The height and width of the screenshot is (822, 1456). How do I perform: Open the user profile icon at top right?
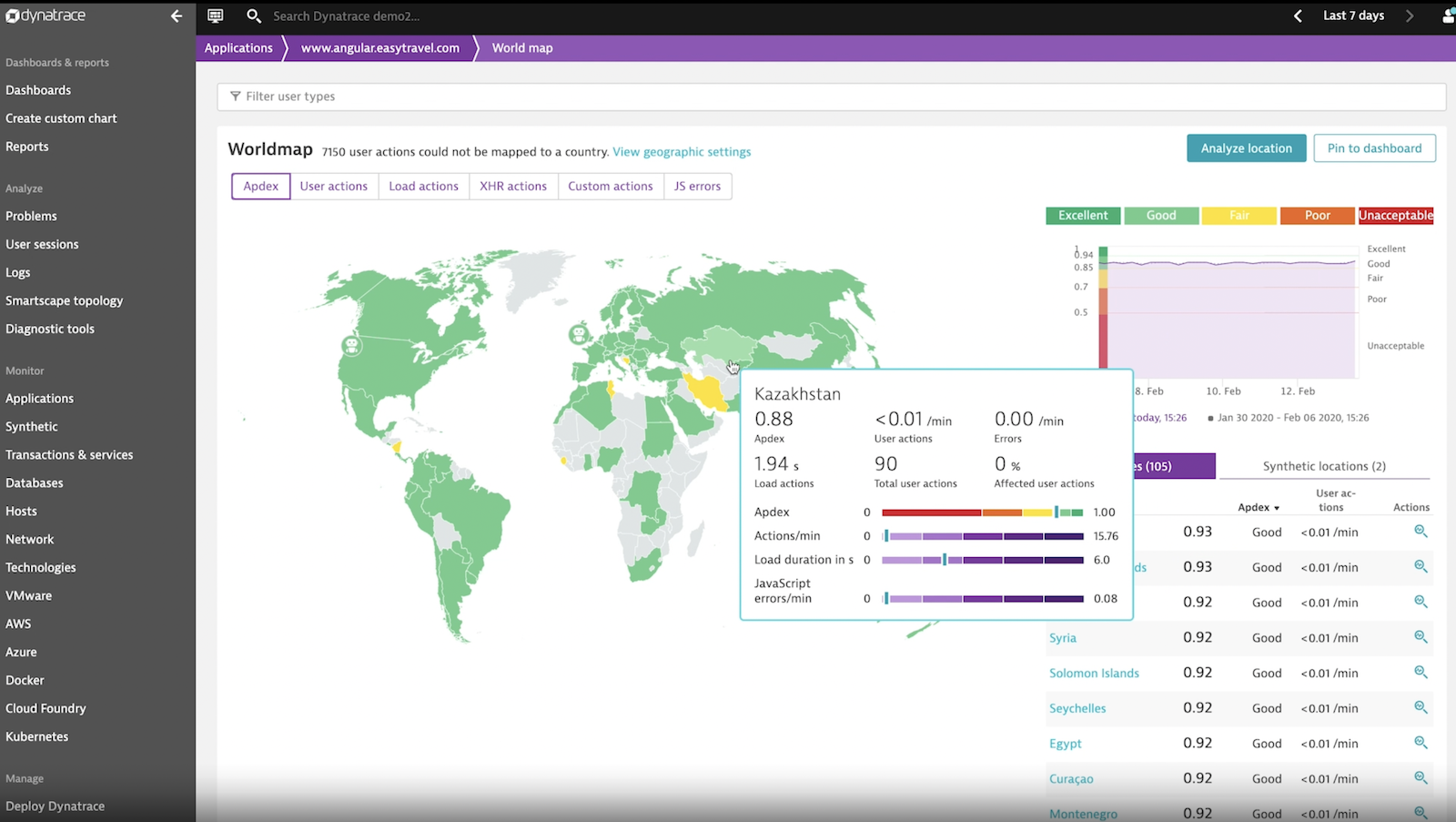click(x=1447, y=15)
